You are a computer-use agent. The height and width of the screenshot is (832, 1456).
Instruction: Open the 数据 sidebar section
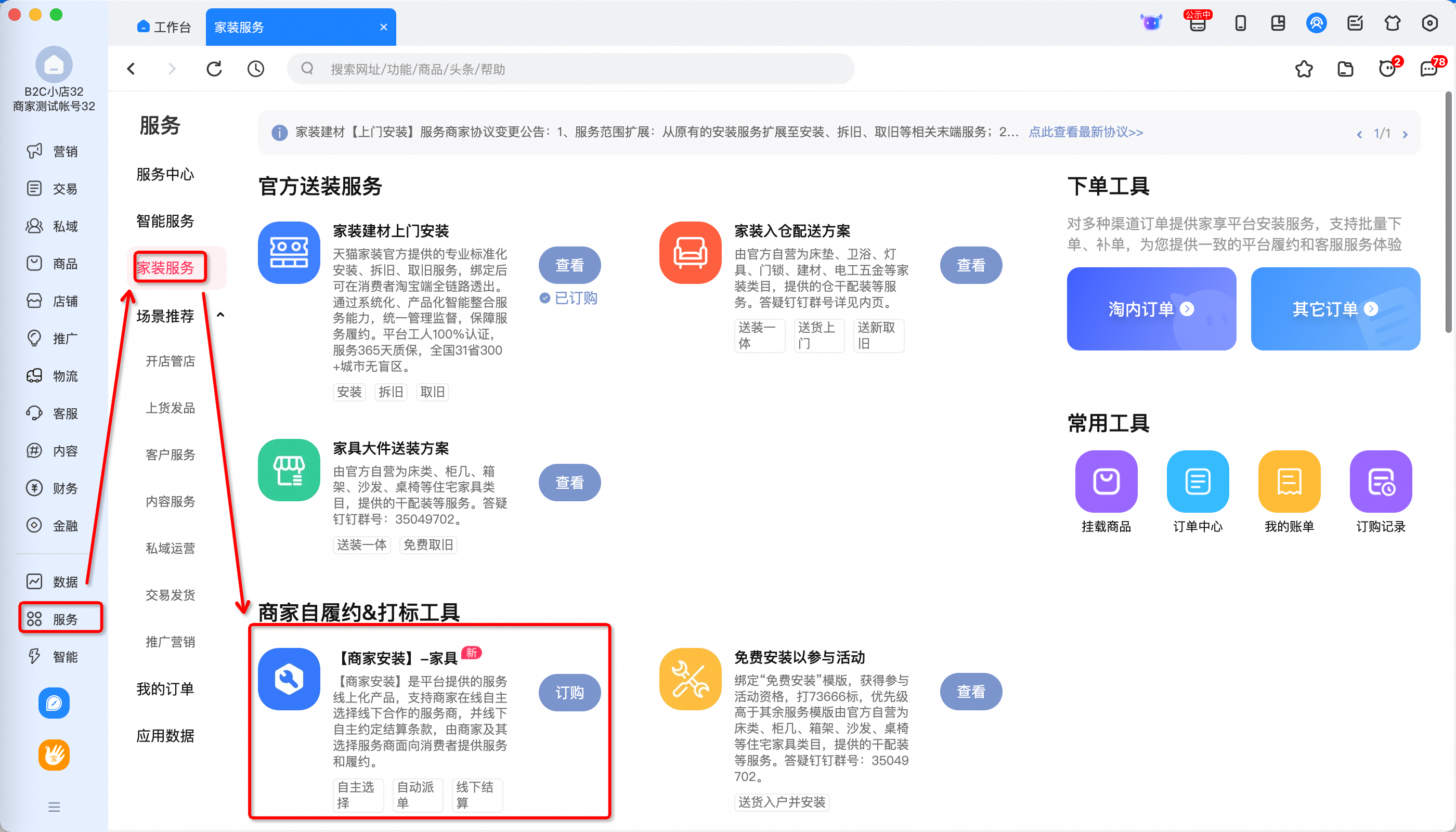pyautogui.click(x=53, y=582)
